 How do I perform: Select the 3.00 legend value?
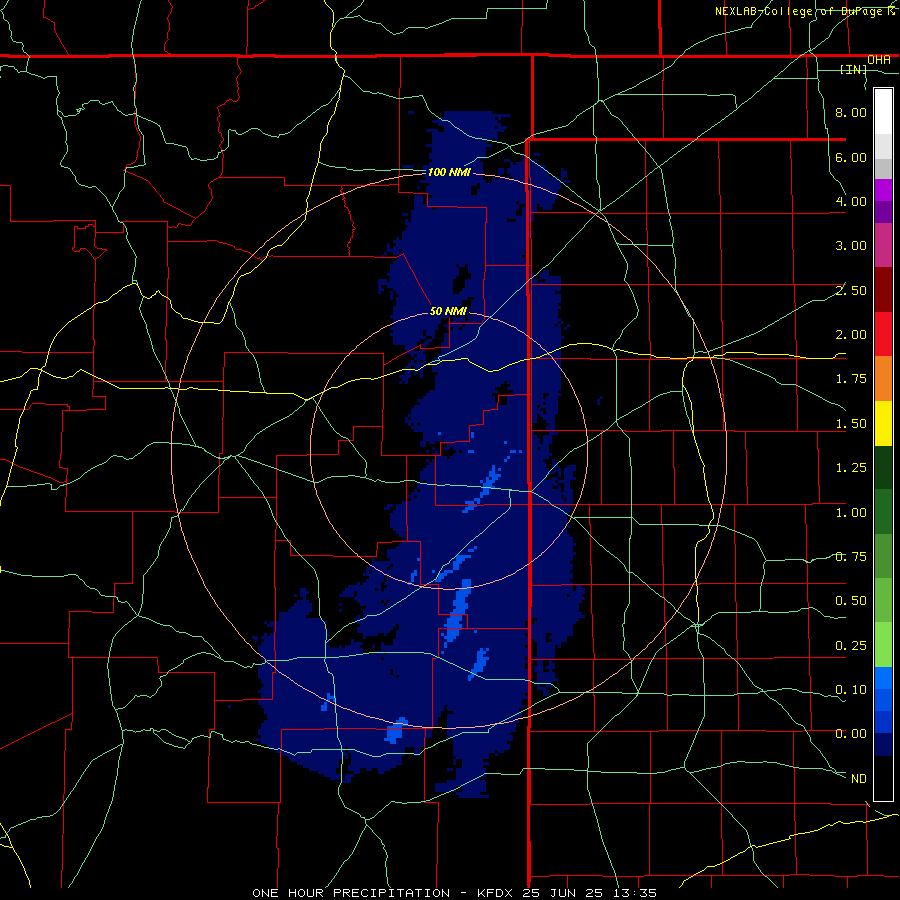(x=851, y=246)
